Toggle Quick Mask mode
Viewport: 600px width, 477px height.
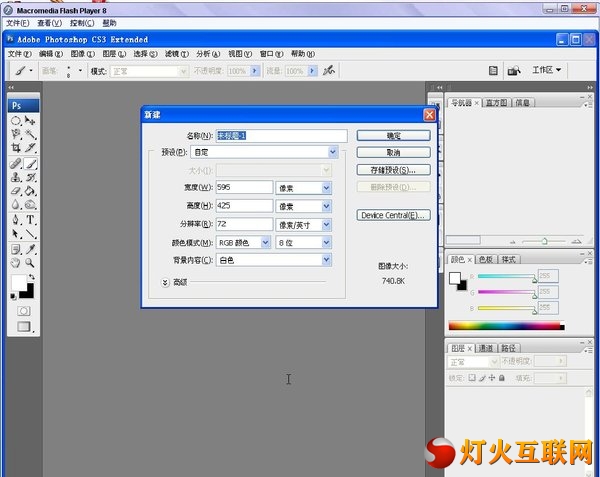(x=24, y=311)
